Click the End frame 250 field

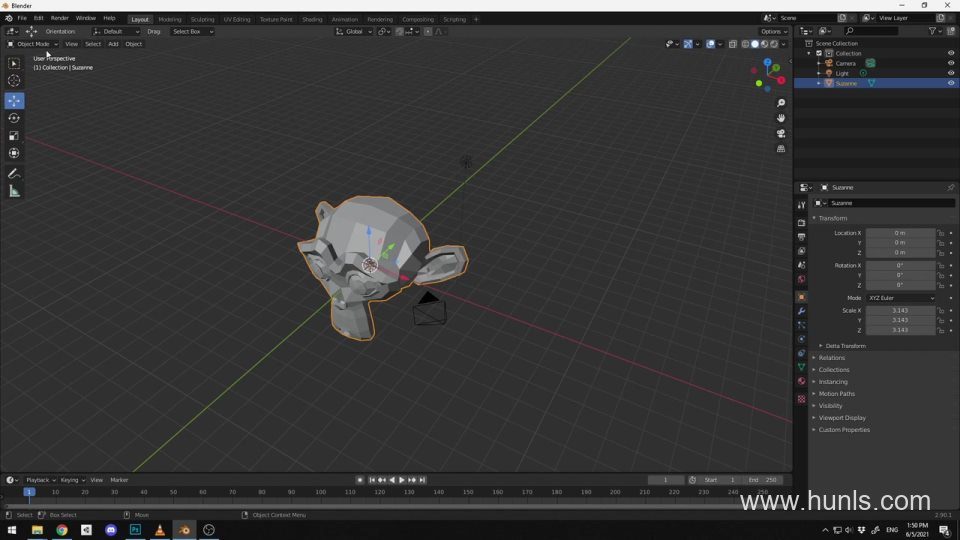(x=763, y=480)
